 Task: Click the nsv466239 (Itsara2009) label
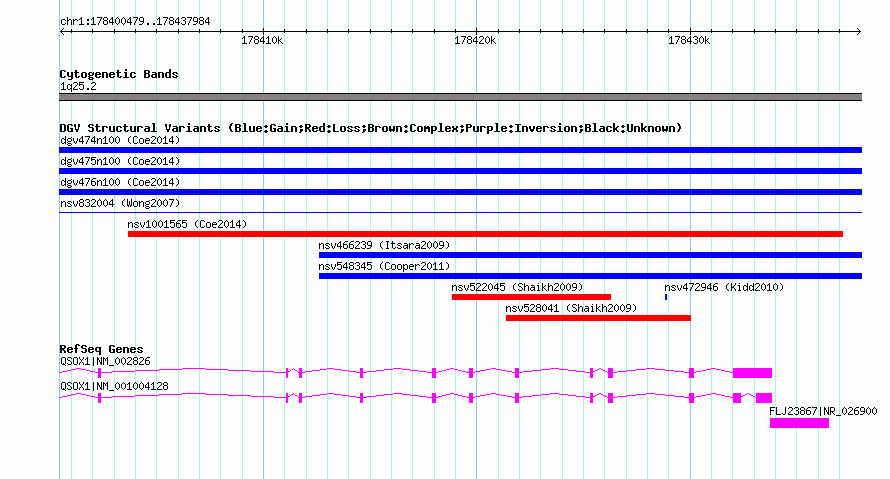(384, 245)
